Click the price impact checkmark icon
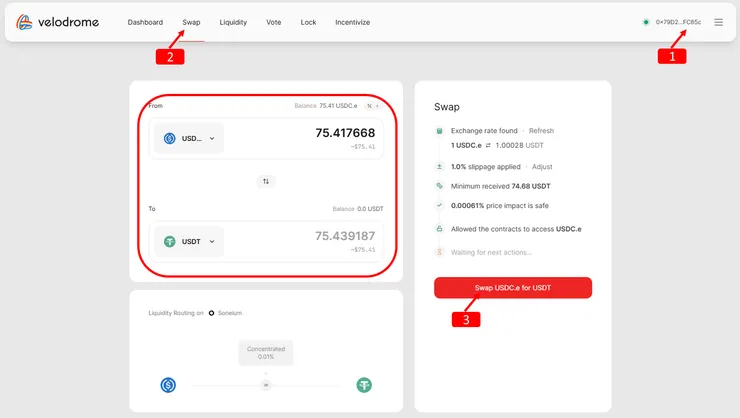 coord(439,205)
